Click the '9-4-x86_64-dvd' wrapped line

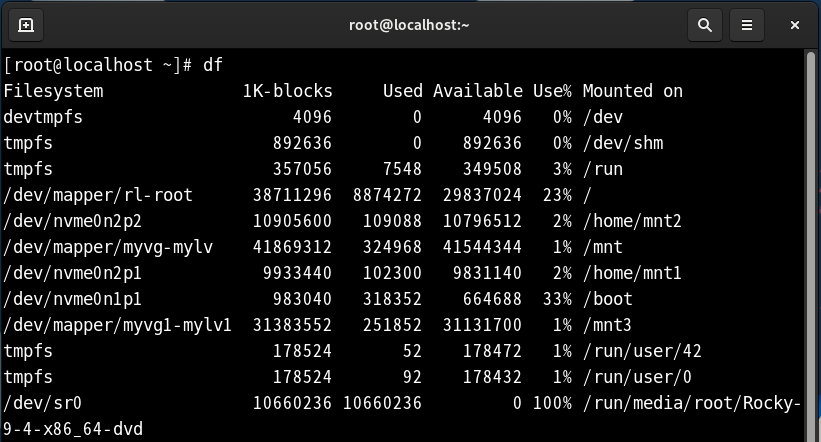[73, 429]
